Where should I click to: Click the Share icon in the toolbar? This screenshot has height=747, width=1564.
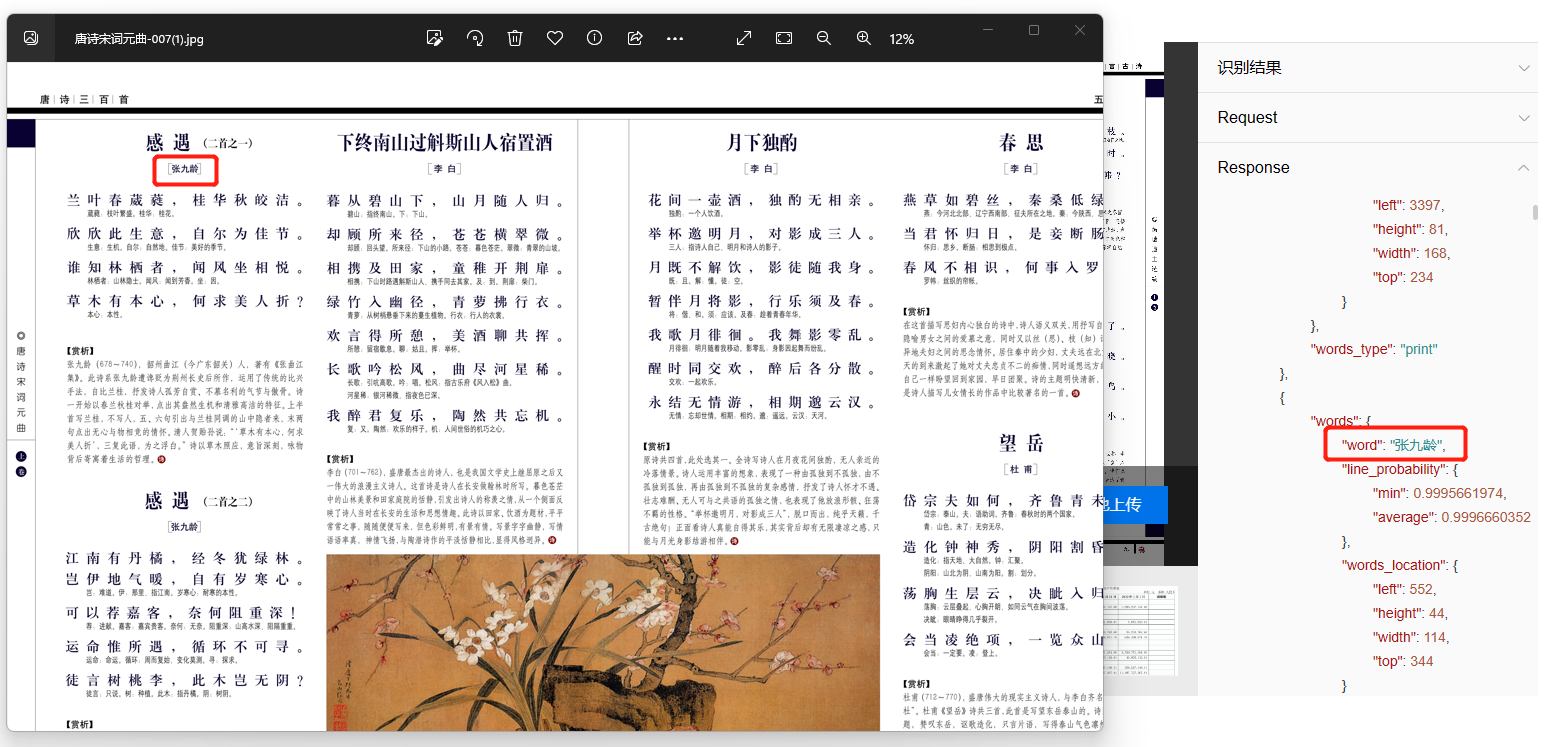pos(635,38)
